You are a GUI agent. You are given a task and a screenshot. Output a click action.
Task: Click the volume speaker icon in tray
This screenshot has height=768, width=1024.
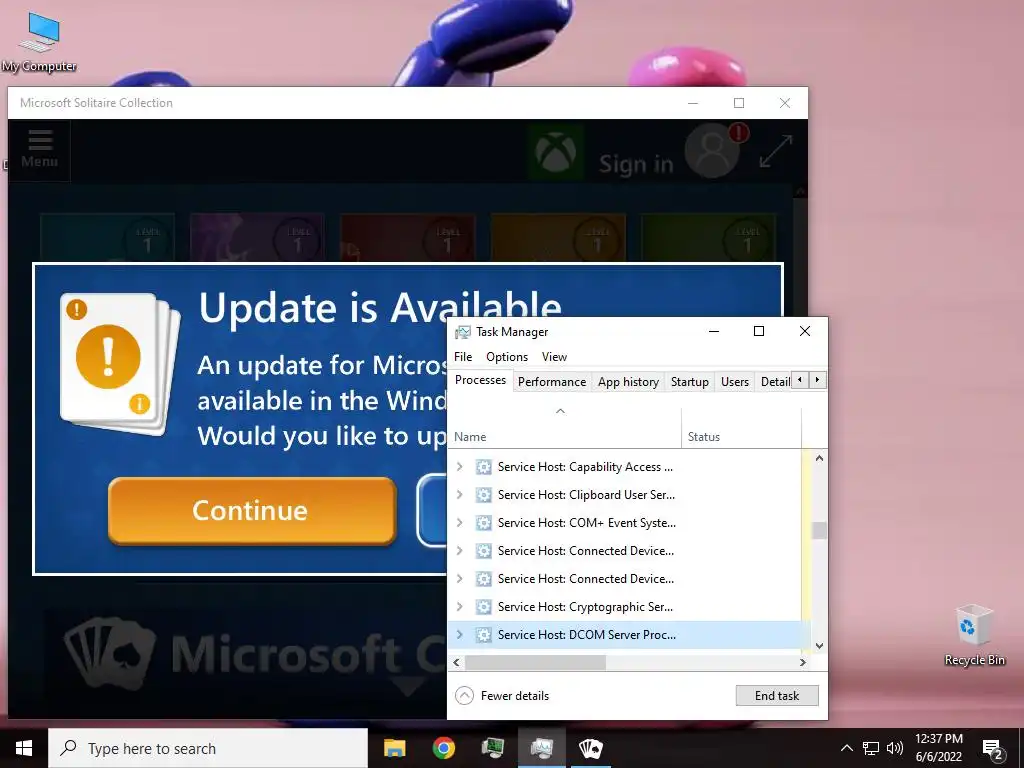(x=895, y=748)
